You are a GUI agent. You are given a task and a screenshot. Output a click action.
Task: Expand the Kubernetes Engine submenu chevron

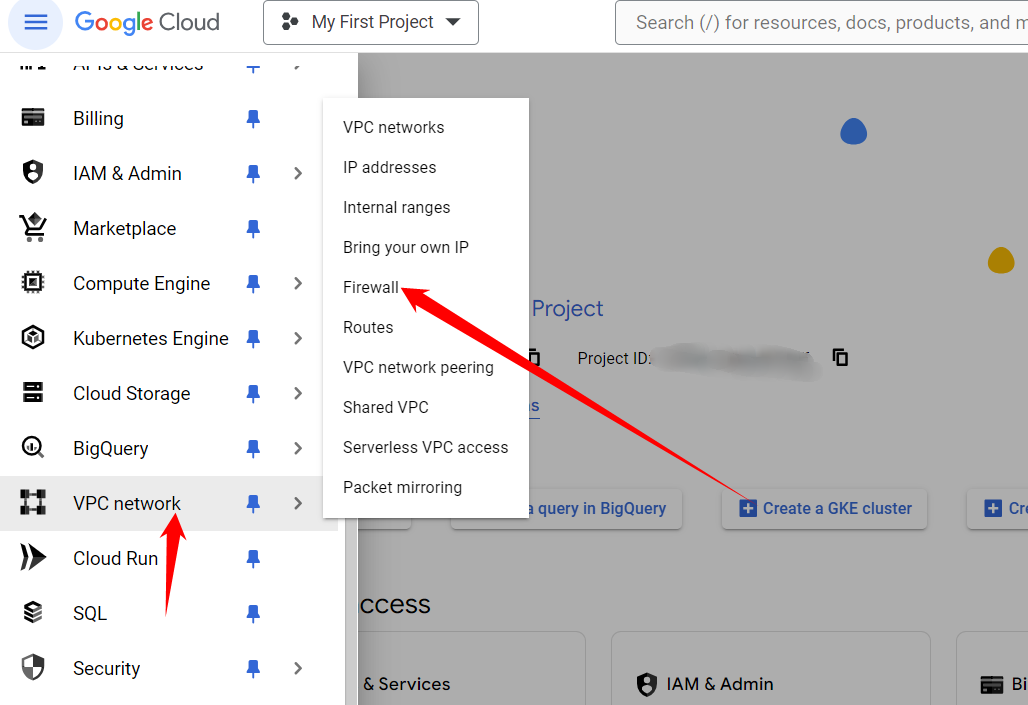point(298,338)
